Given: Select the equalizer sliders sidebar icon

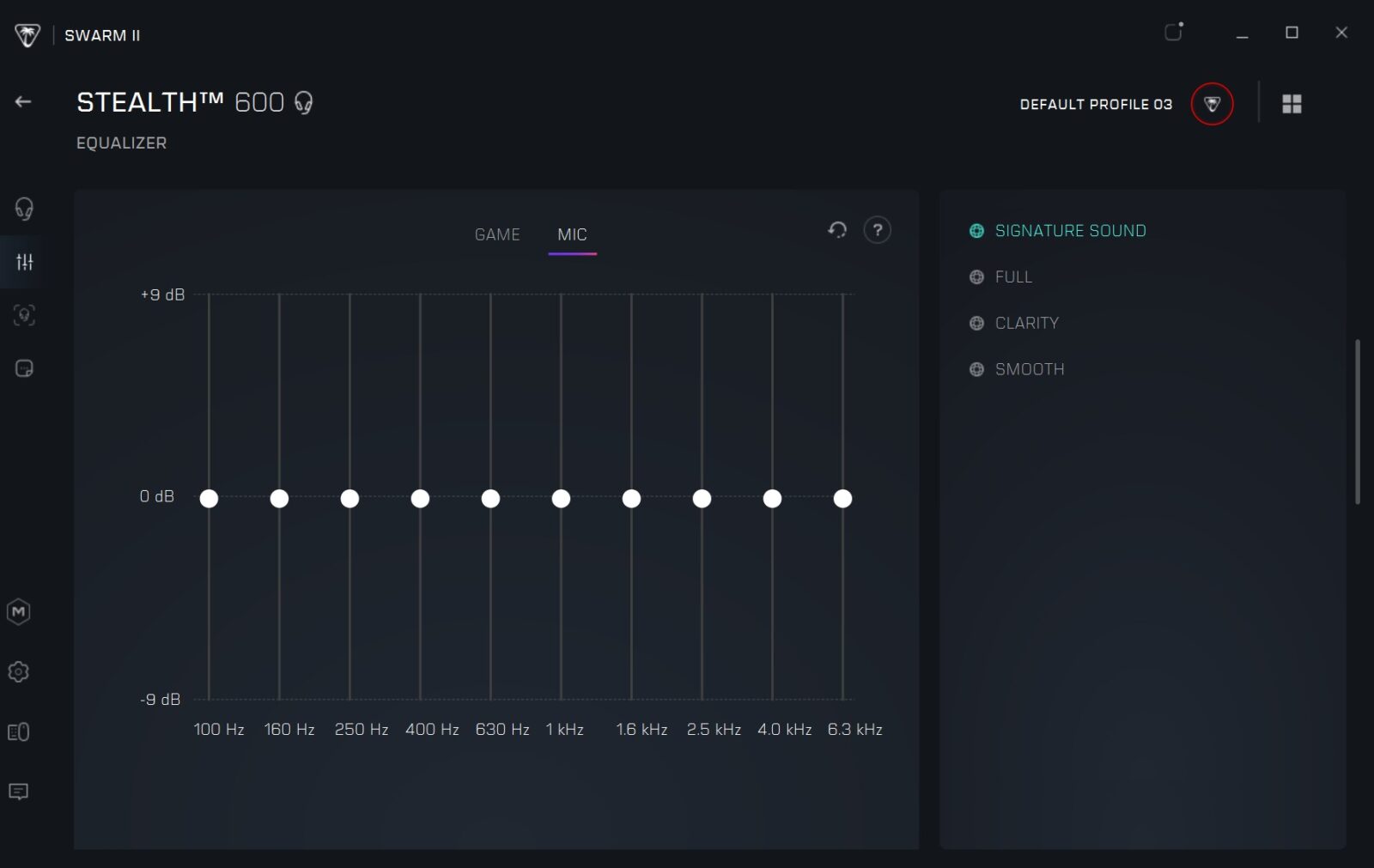Looking at the screenshot, I should coord(24,262).
